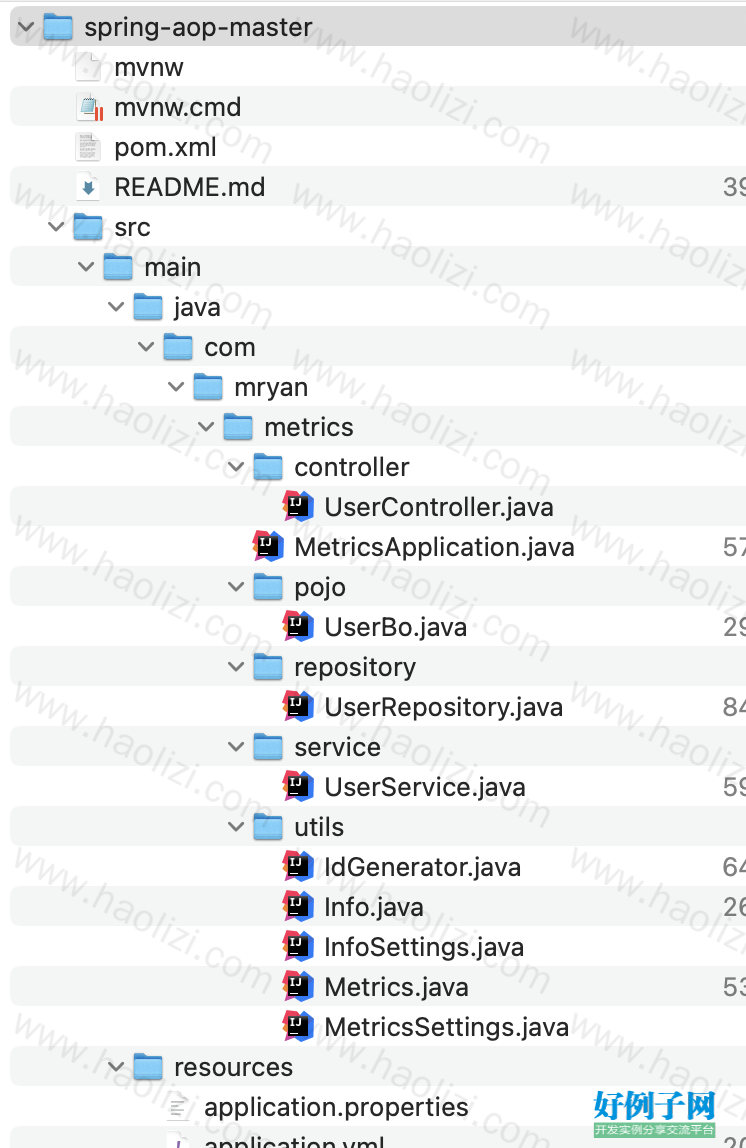Select the InfoSettings.java file name
This screenshot has height=1148, width=746.
point(424,947)
